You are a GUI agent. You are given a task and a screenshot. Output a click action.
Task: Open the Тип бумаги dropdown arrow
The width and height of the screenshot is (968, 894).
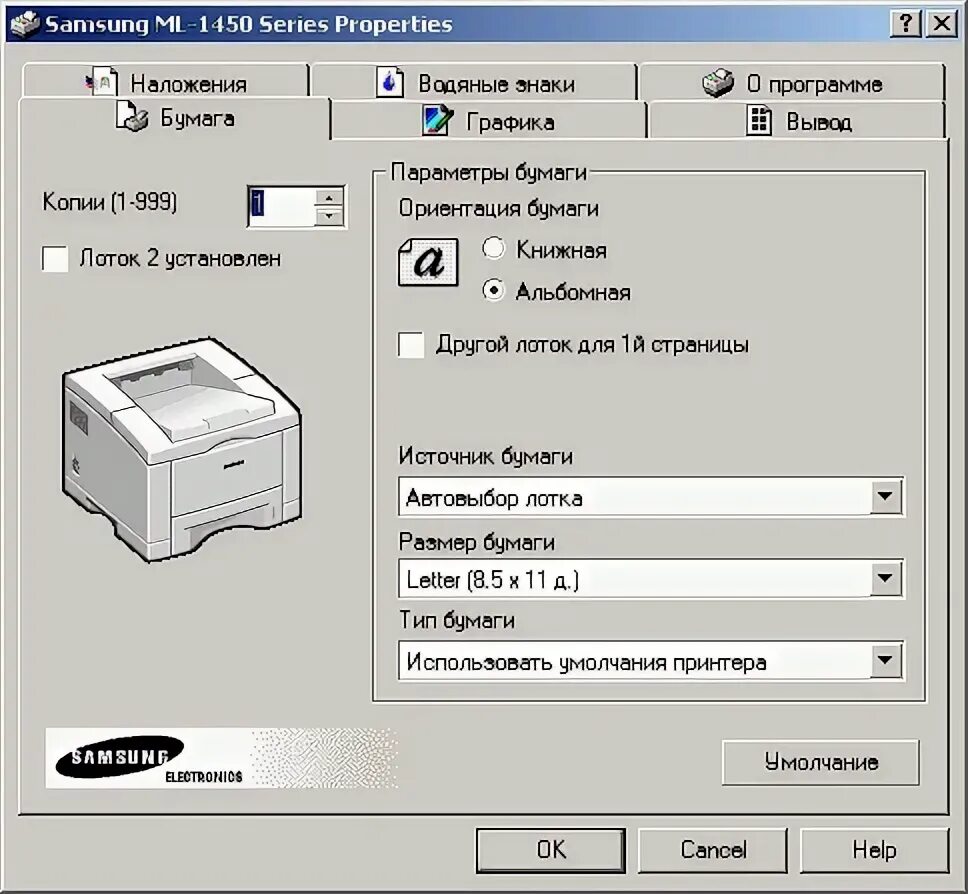(885, 661)
